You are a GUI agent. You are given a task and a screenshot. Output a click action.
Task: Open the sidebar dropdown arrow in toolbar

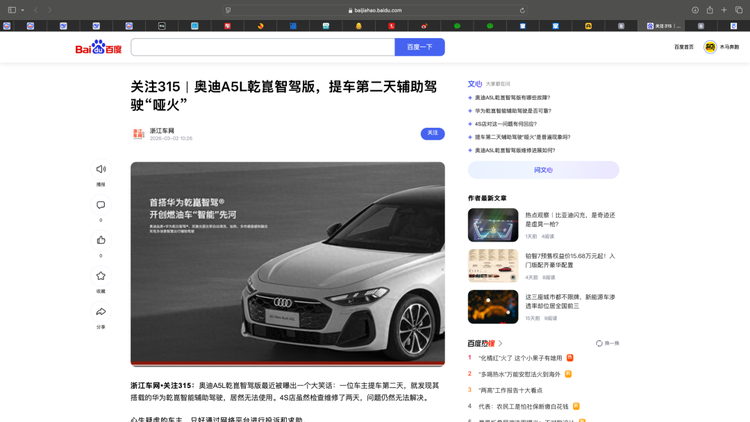23,10
